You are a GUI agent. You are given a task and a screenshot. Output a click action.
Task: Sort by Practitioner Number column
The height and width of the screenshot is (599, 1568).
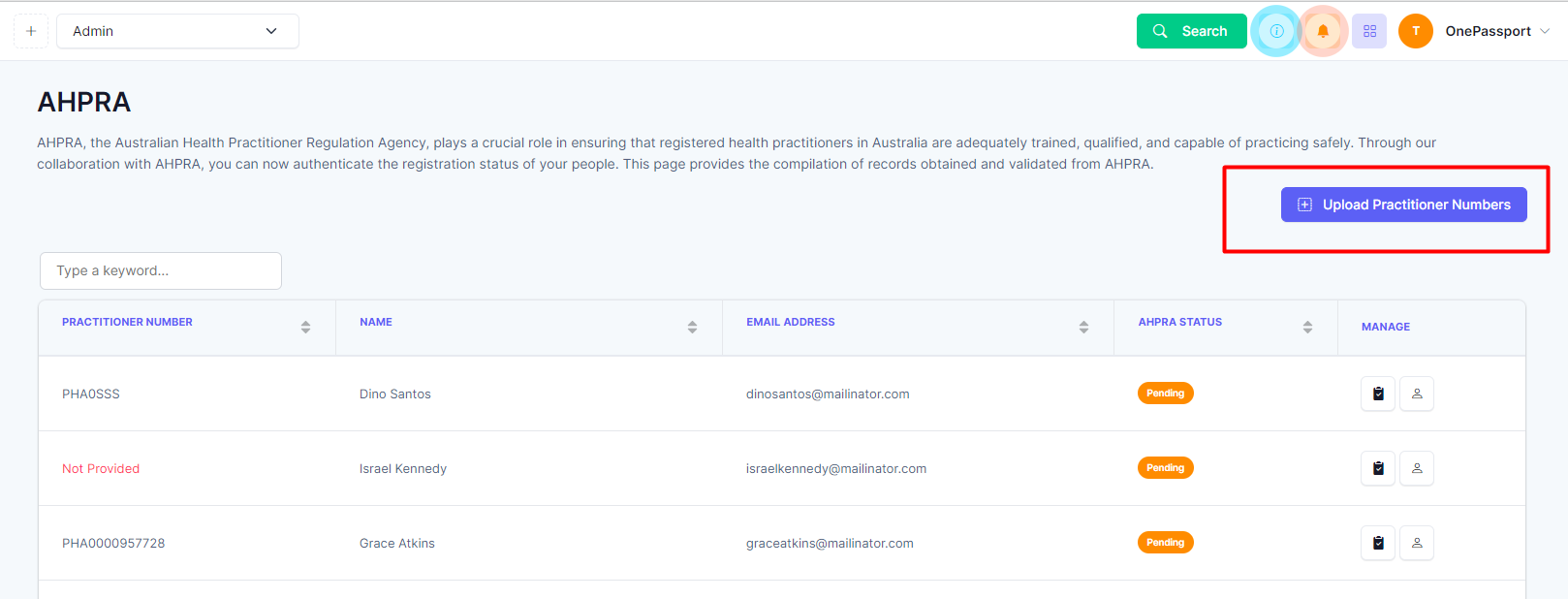point(305,327)
